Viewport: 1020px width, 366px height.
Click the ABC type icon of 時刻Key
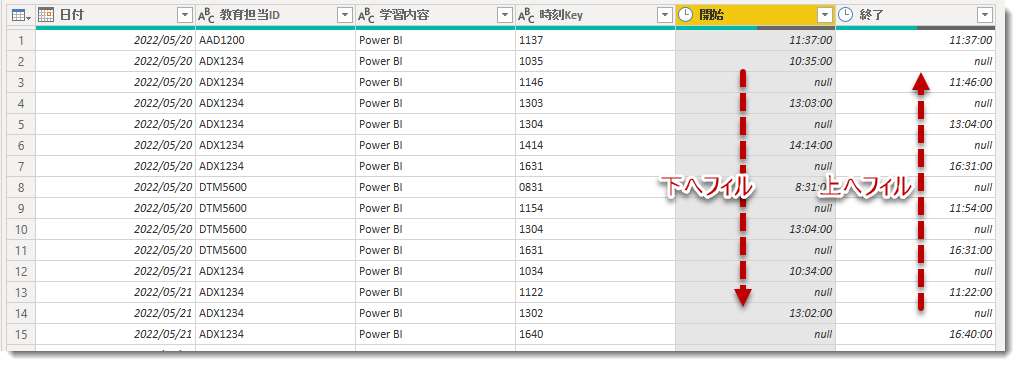pos(527,15)
